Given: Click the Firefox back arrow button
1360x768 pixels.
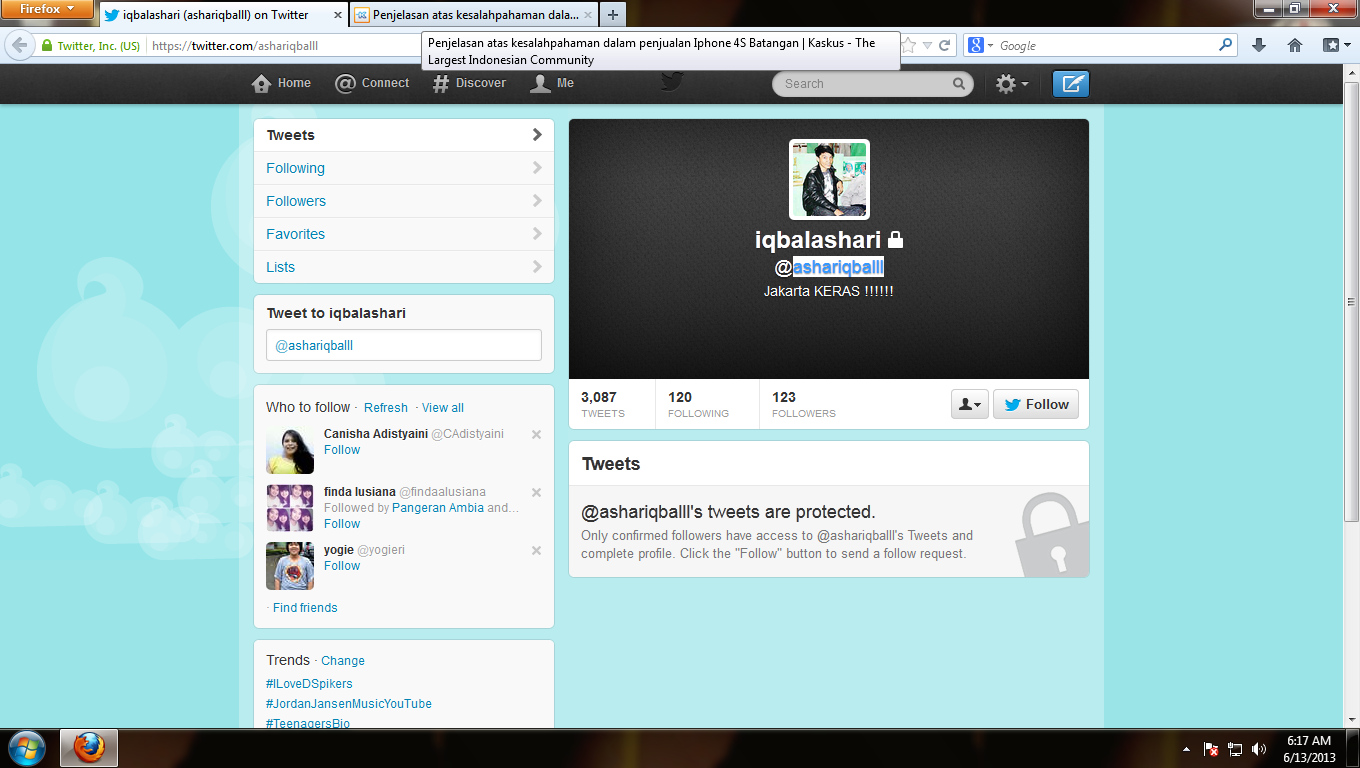Looking at the screenshot, I should pos(19,46).
